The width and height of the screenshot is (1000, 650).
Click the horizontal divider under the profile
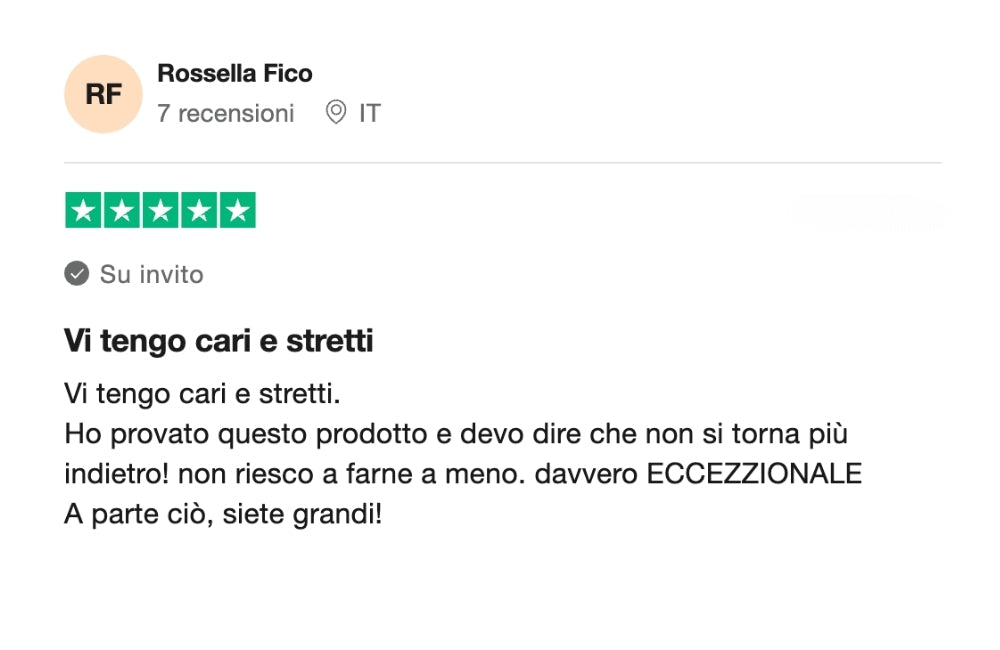[503, 163]
